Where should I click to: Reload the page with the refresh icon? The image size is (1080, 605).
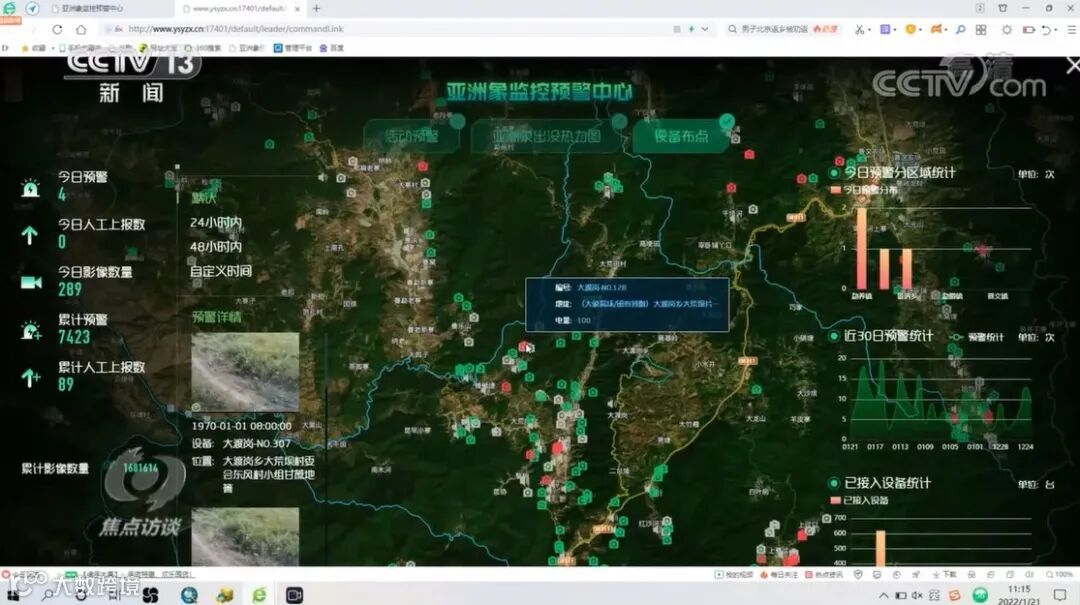57,29
